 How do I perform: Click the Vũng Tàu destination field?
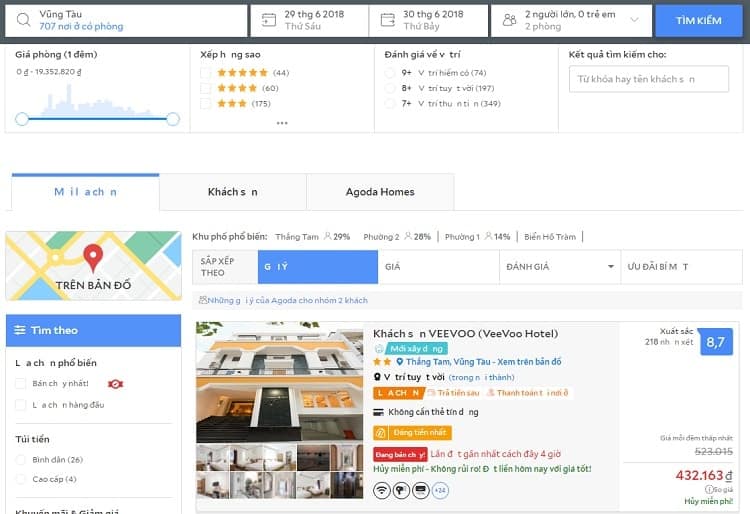(126, 21)
